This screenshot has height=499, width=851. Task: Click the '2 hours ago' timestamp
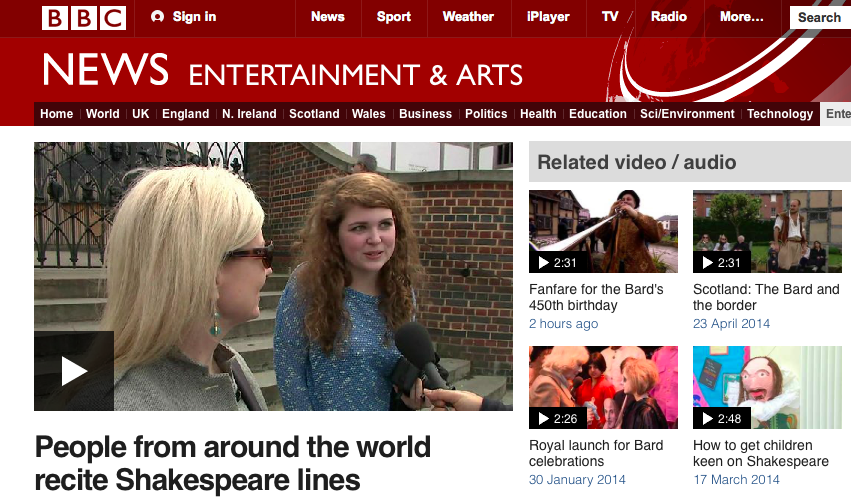(563, 324)
